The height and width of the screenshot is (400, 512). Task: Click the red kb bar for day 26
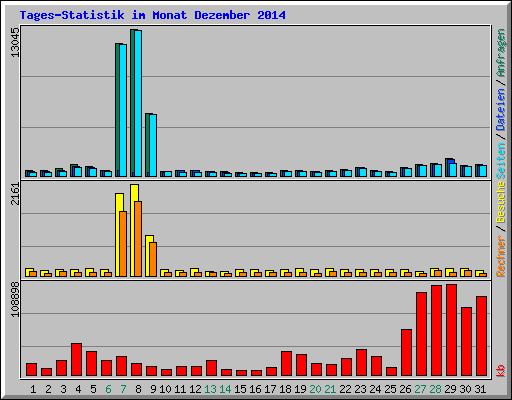406,352
